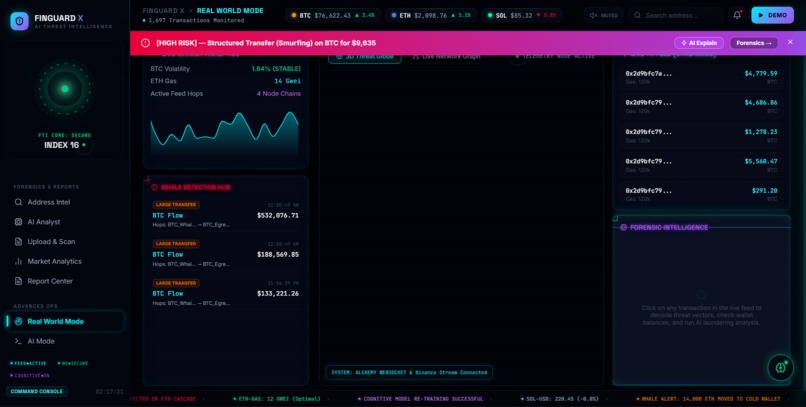The width and height of the screenshot is (806, 407).
Task: Click the ETH price ticker
Action: click(x=431, y=15)
